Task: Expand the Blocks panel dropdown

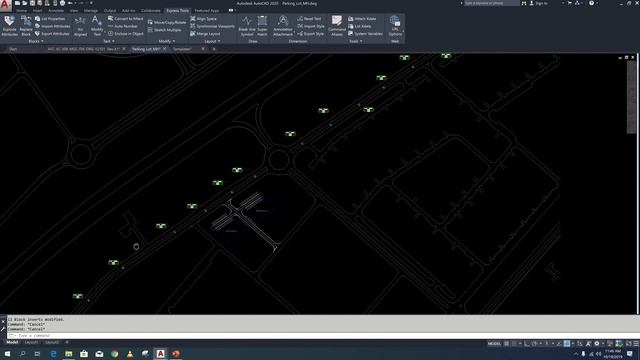Action: (x=36, y=41)
